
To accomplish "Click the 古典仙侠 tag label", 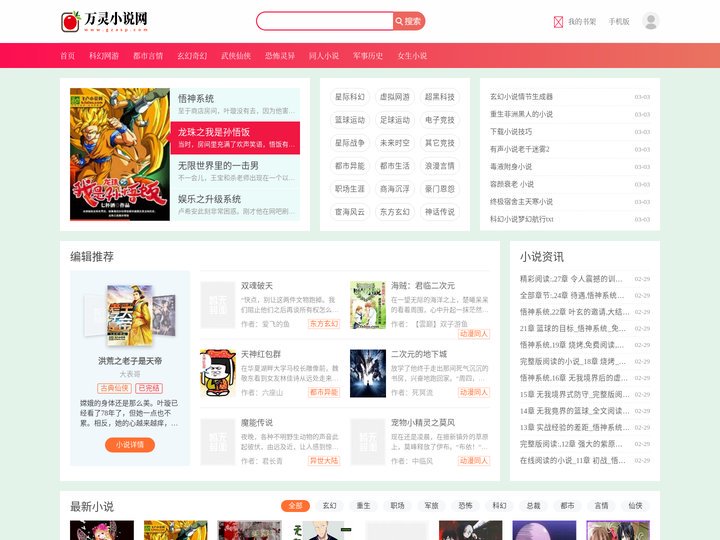I will point(114,388).
